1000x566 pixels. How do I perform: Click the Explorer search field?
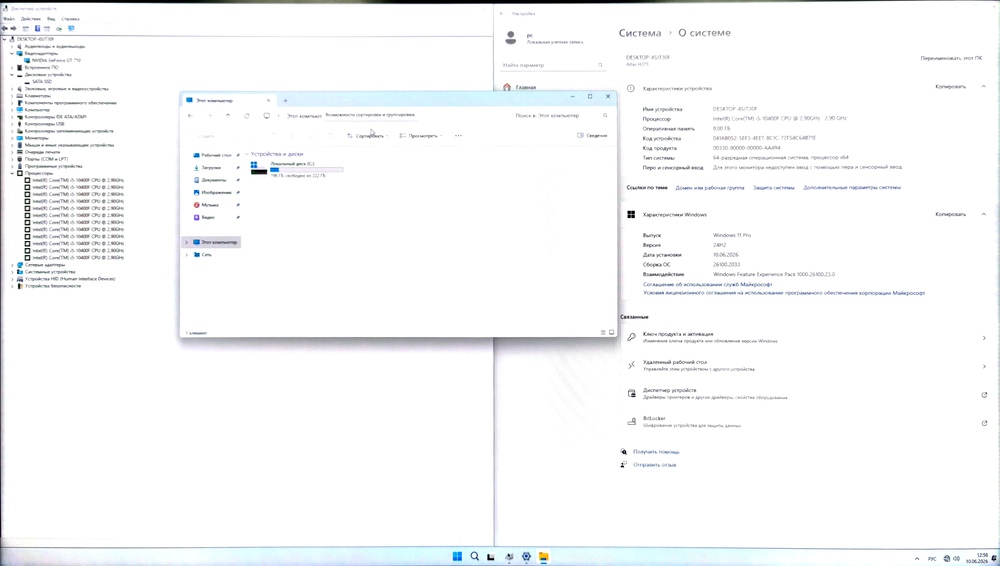click(561, 115)
